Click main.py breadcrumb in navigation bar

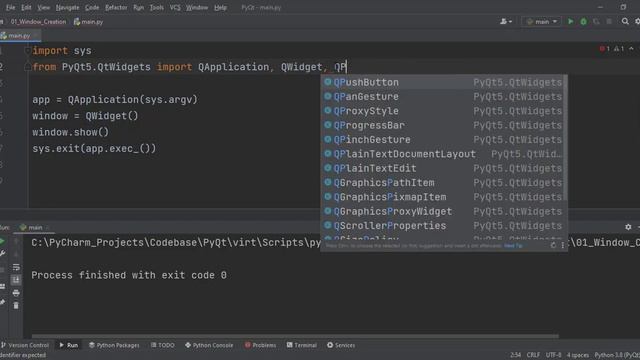click(89, 22)
